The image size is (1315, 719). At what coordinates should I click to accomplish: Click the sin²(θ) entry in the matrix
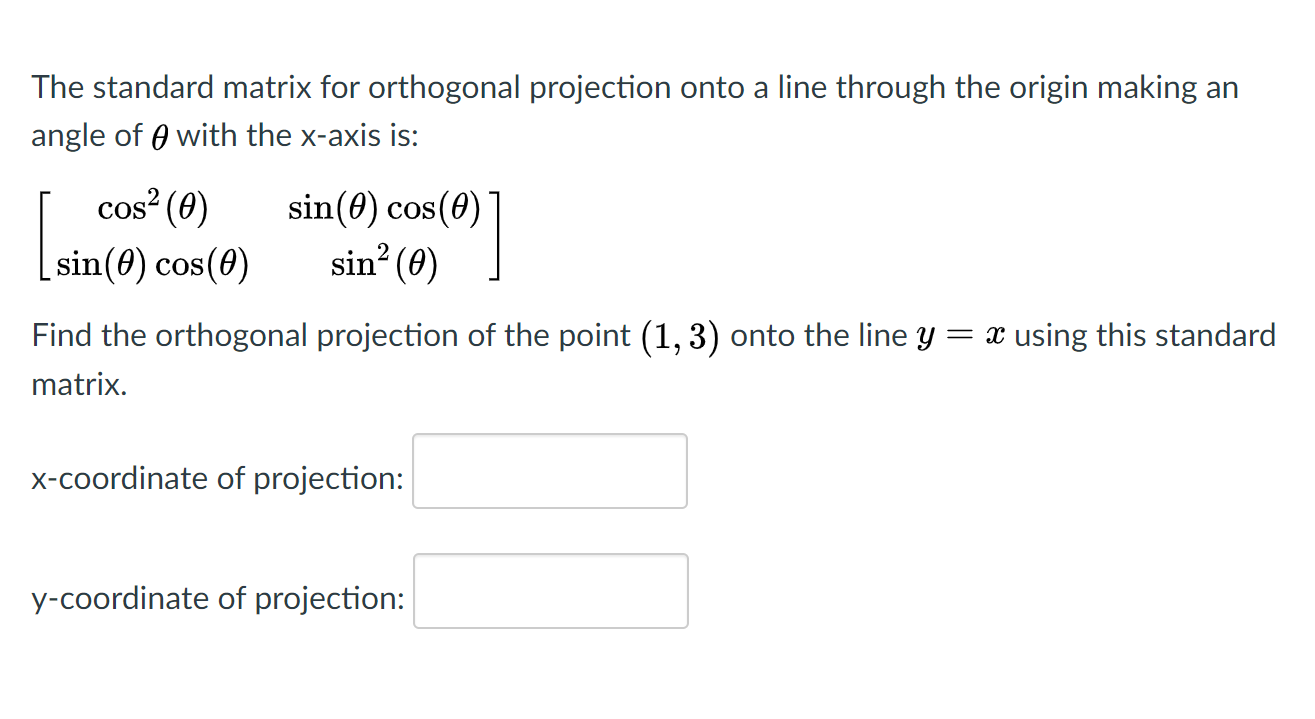click(x=383, y=263)
